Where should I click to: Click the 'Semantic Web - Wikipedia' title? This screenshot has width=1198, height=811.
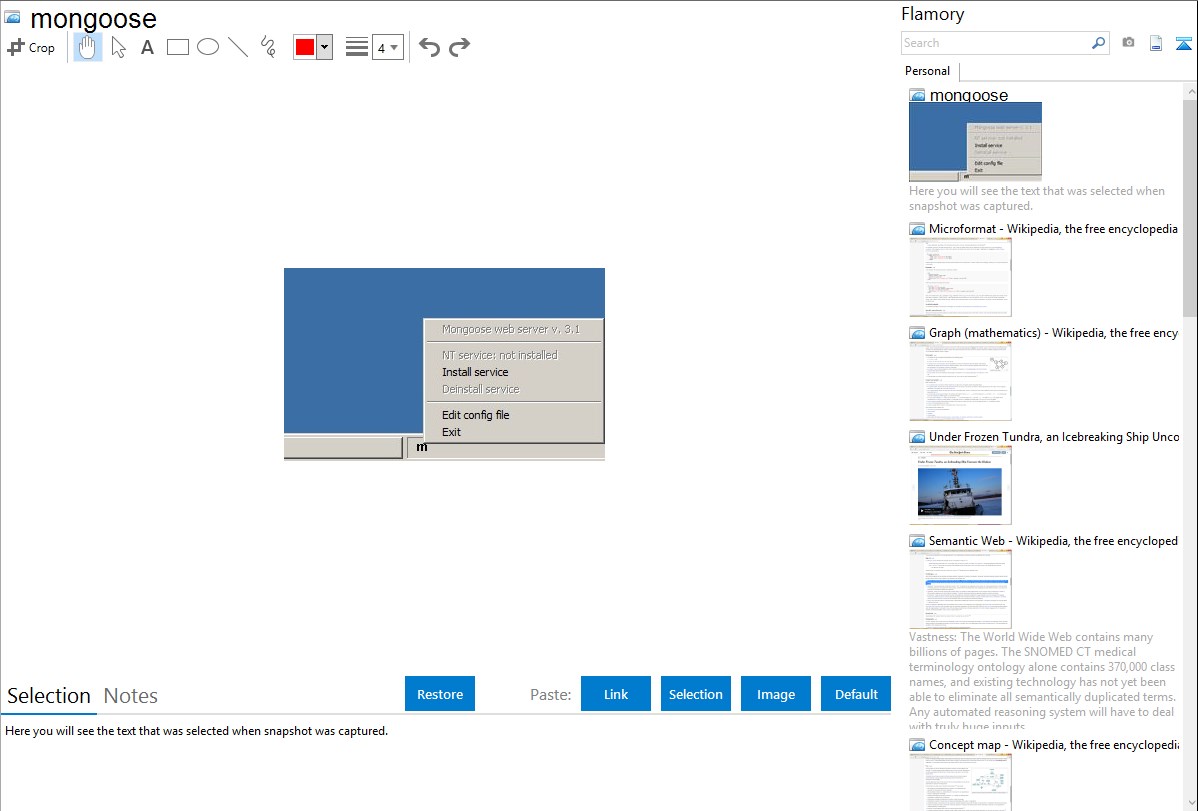click(1053, 540)
